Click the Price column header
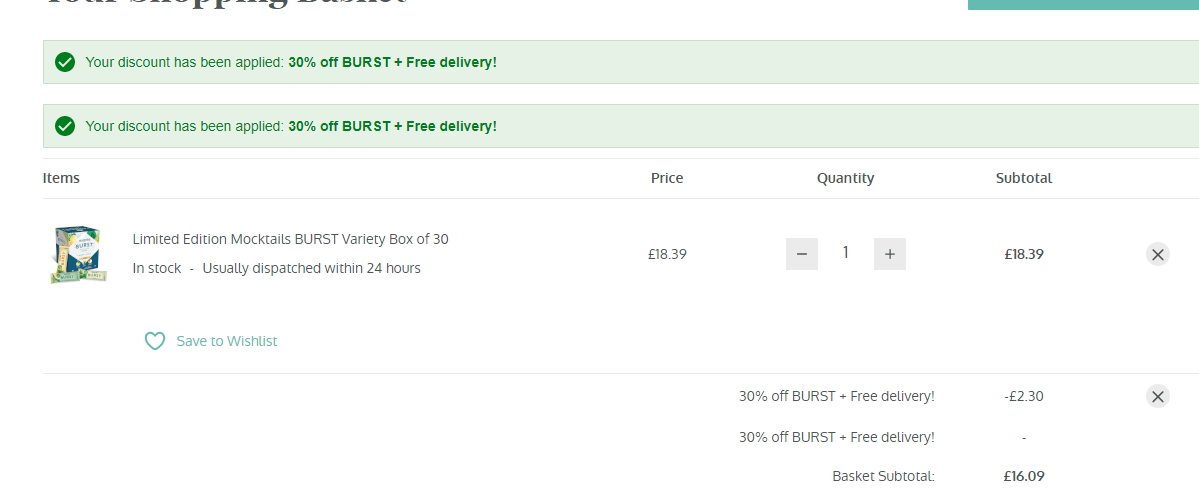This screenshot has width=1199, height=493. pyautogui.click(x=667, y=178)
